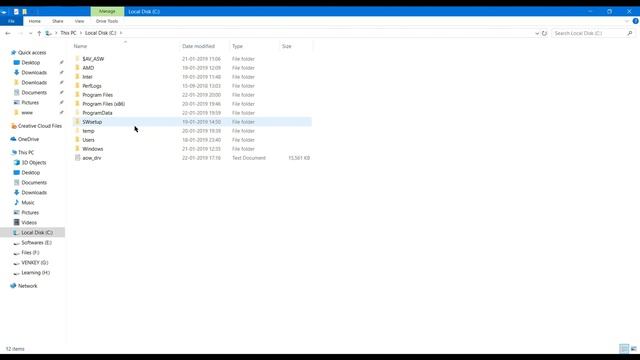Select Program Files (x86) folder icon
Screen dimensions: 640x360
(x=77, y=104)
